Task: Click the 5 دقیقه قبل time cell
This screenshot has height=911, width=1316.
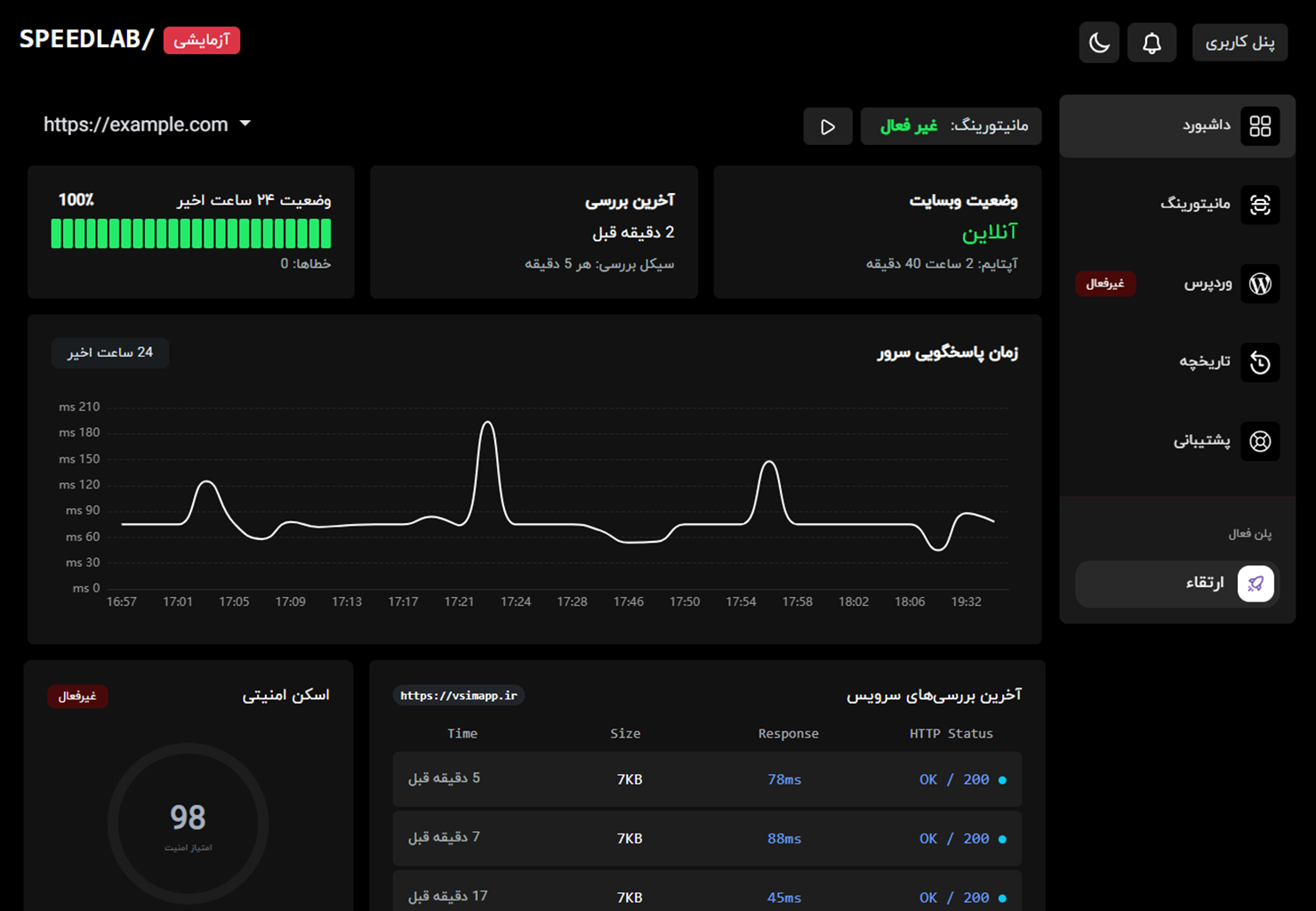Action: point(444,778)
